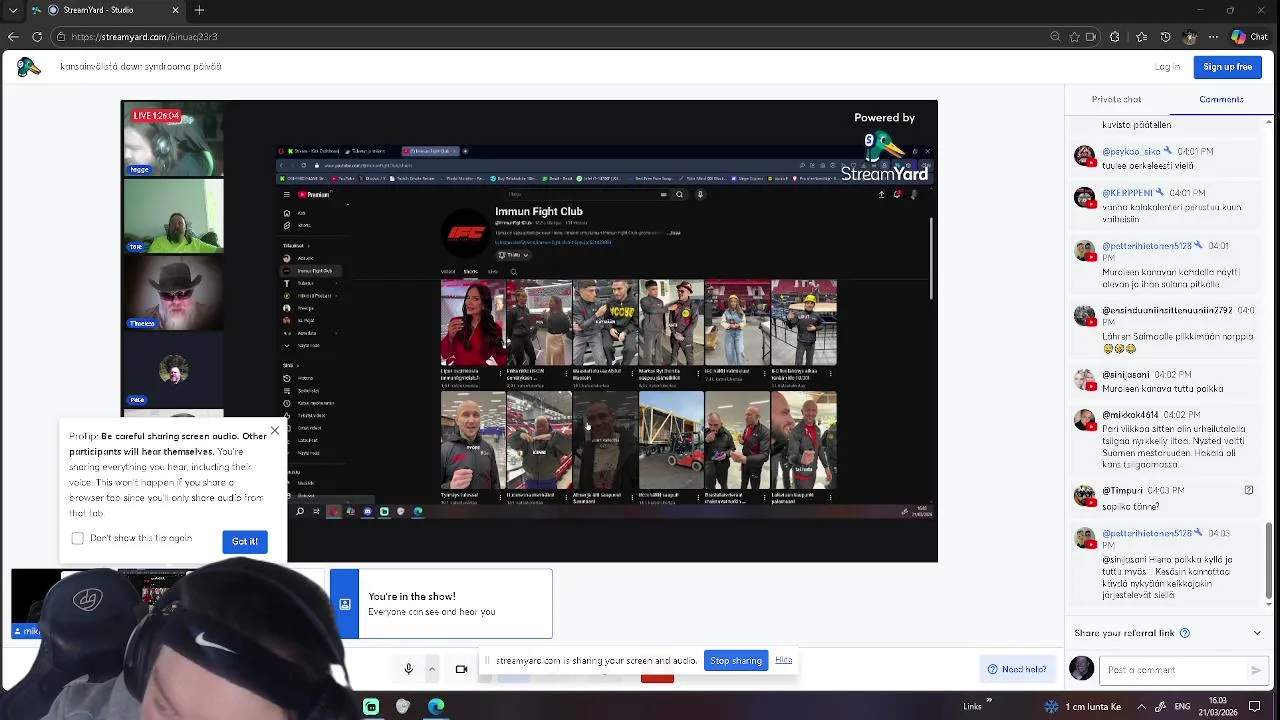Open Microsoft Edge in taskbar
The width and height of the screenshot is (1280, 720).
pos(436,707)
